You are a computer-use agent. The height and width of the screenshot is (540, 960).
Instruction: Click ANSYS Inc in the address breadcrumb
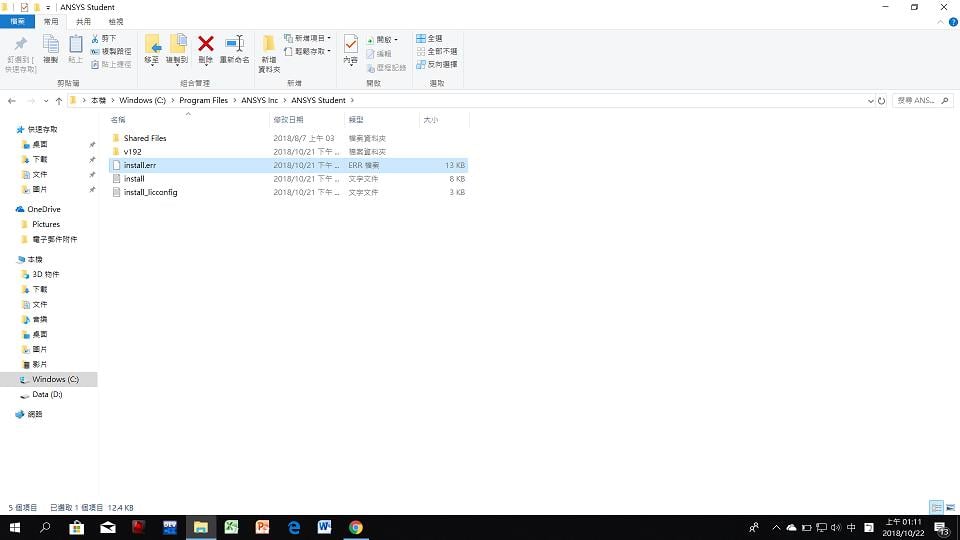tap(260, 100)
